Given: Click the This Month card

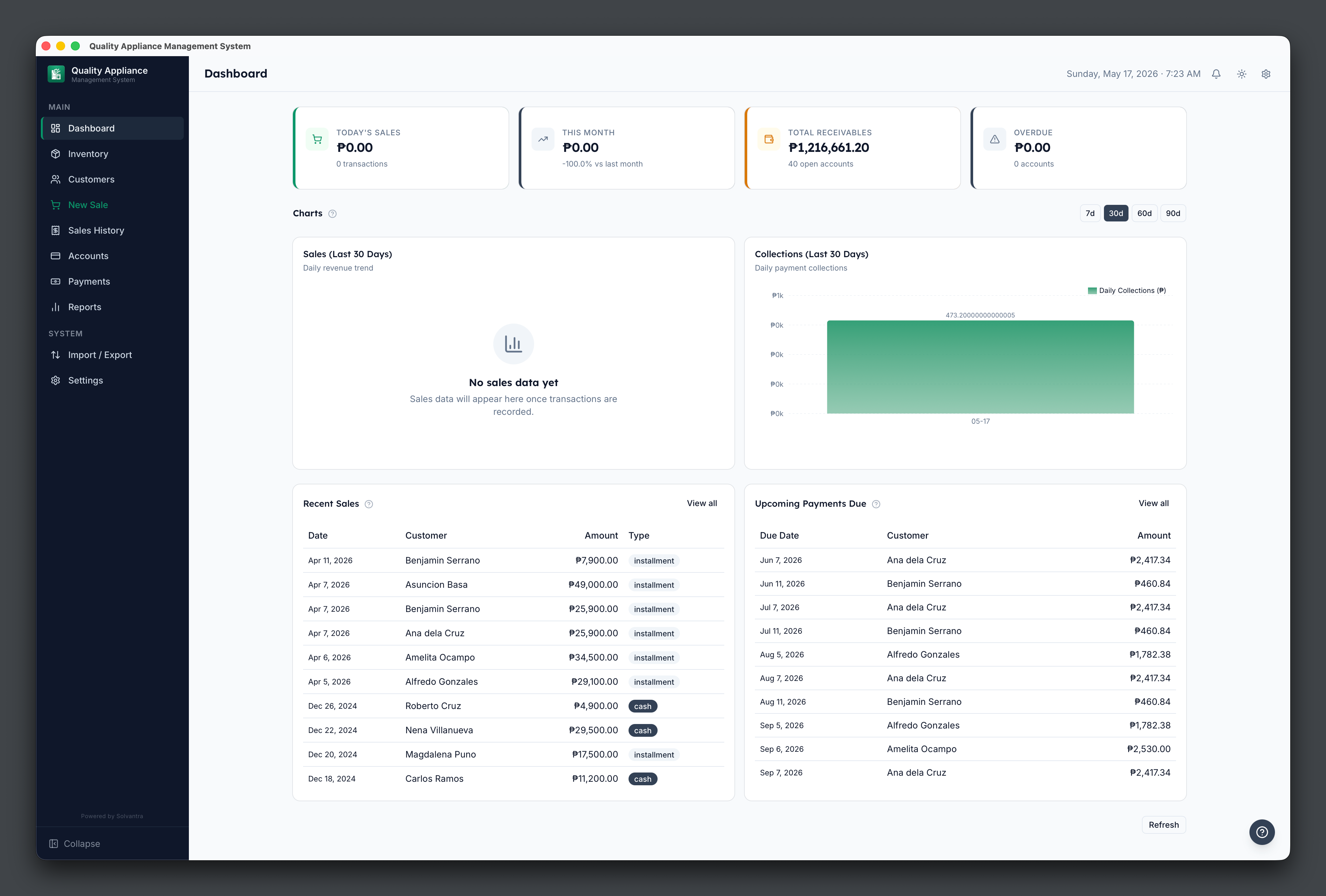Looking at the screenshot, I should pos(627,148).
